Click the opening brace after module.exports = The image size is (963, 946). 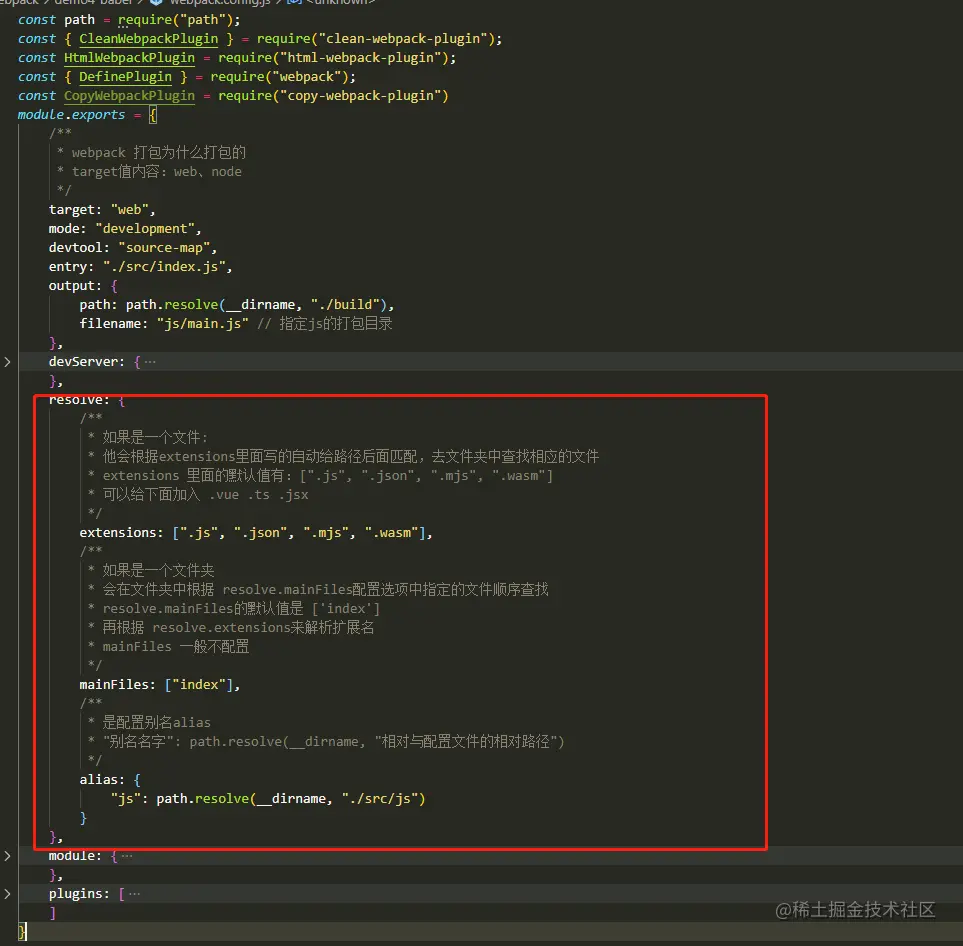[x=153, y=115]
